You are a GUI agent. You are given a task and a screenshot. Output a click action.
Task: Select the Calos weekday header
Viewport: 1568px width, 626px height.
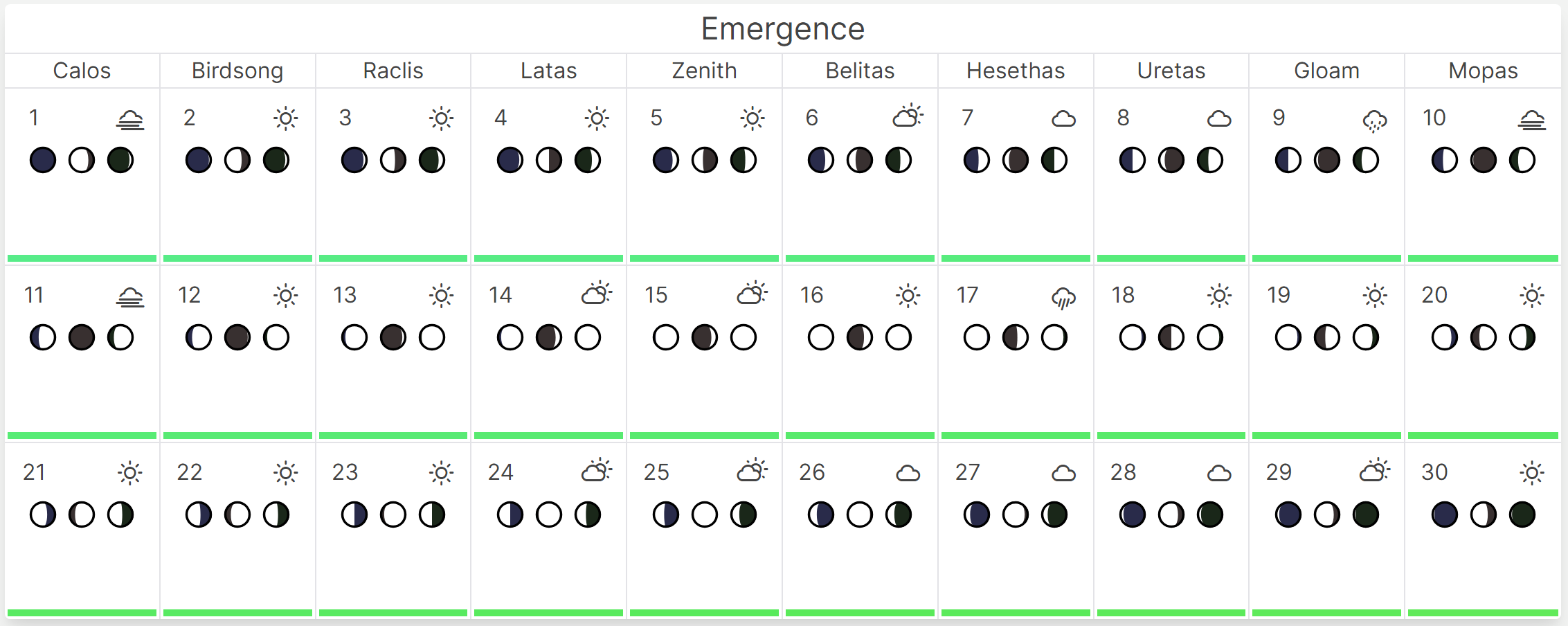coord(82,71)
